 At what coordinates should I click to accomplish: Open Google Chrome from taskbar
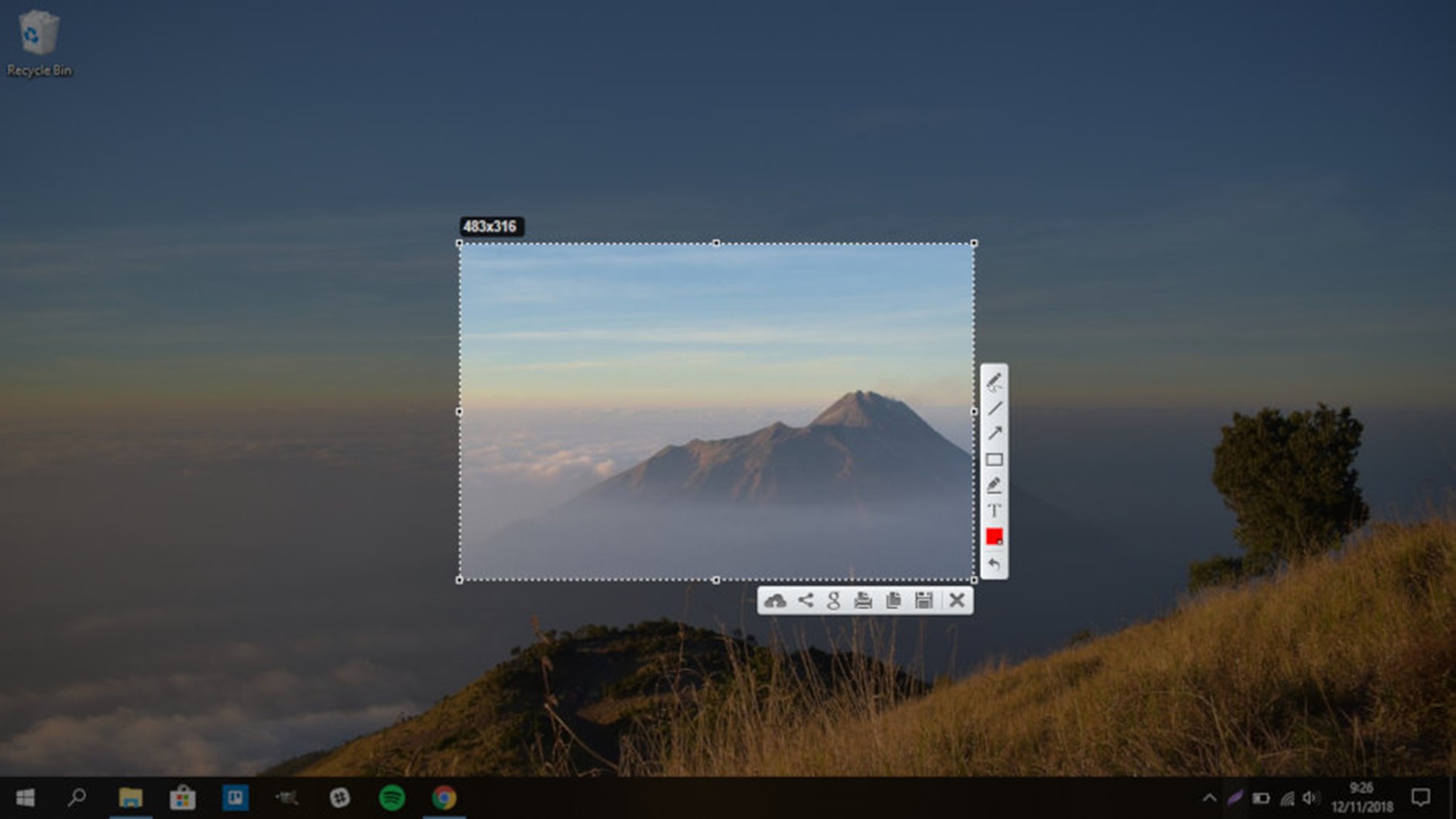pyautogui.click(x=444, y=797)
